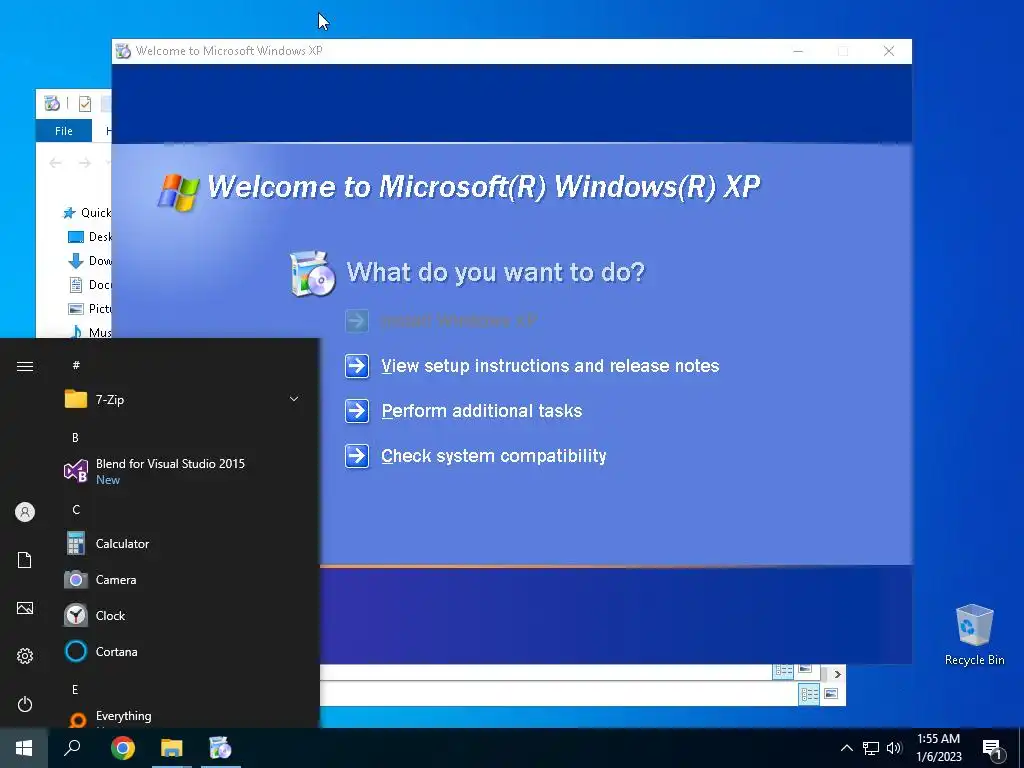This screenshot has height=768, width=1024.
Task: Select Documents in Explorer's navigation pane
Action: (x=89, y=285)
